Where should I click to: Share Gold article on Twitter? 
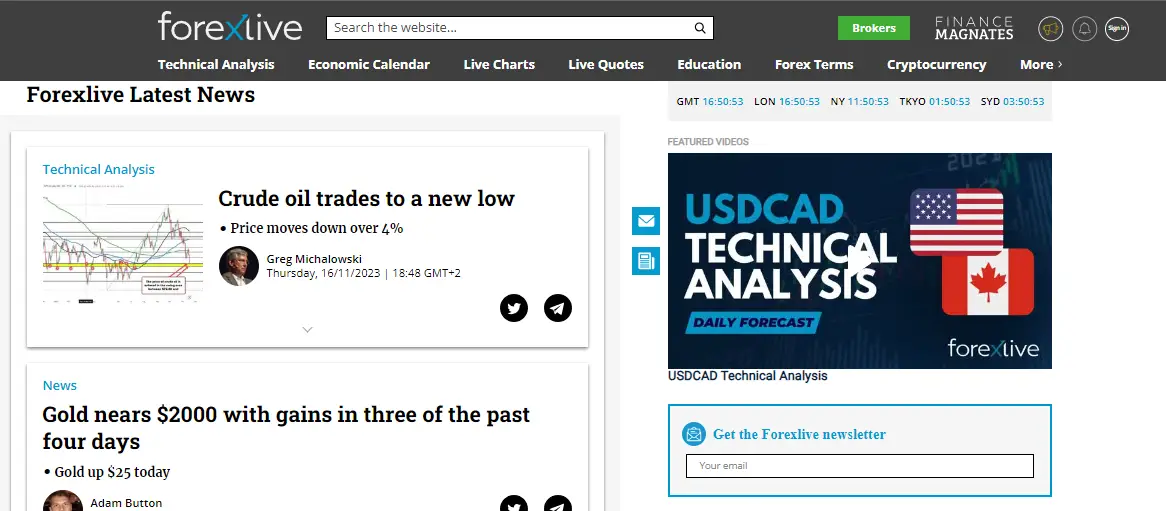tap(514, 504)
